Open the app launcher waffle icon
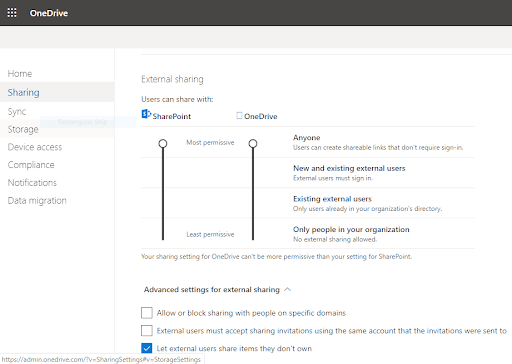The width and height of the screenshot is (512, 364). point(12,13)
